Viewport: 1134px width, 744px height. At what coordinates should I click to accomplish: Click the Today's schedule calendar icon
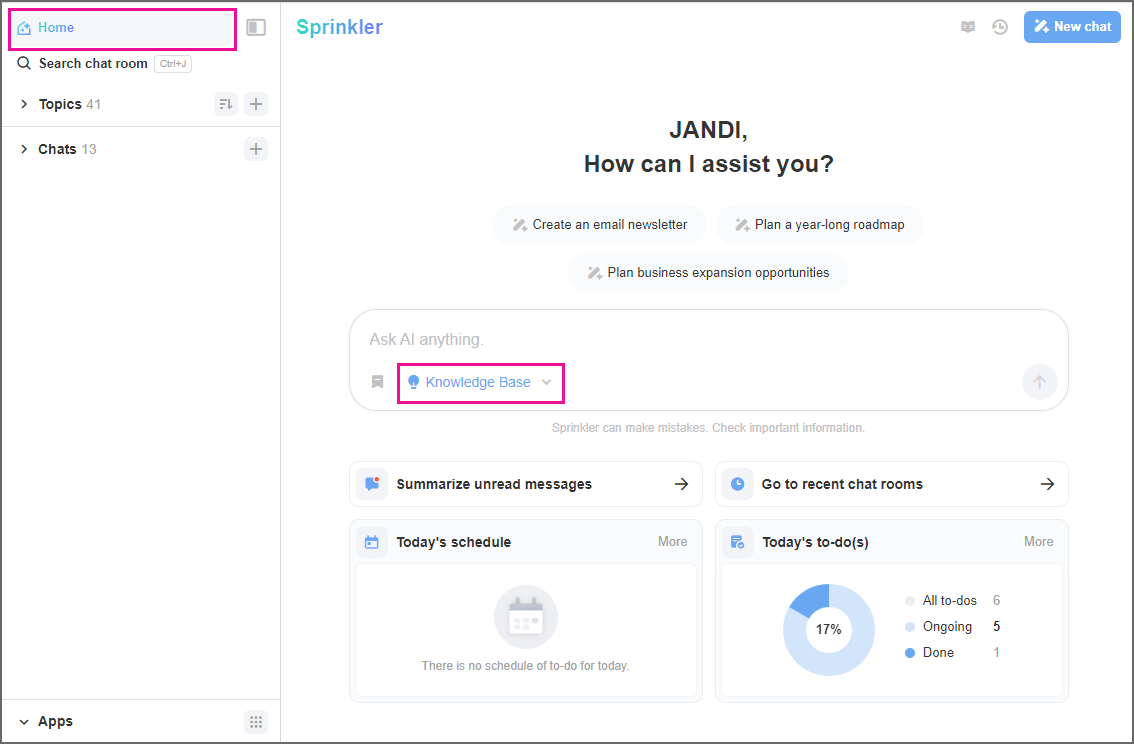[x=372, y=542]
